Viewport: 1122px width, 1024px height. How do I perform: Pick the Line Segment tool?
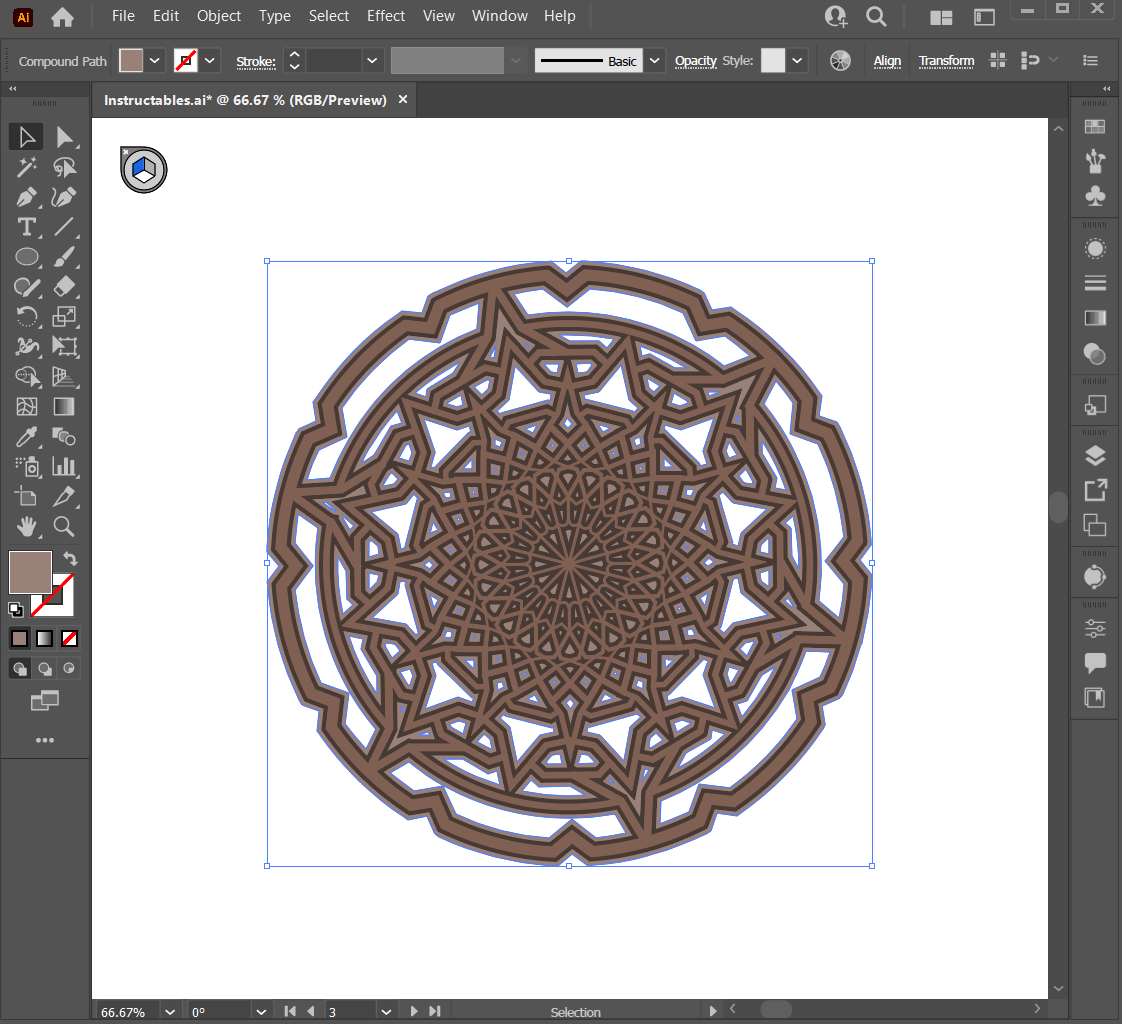(64, 228)
